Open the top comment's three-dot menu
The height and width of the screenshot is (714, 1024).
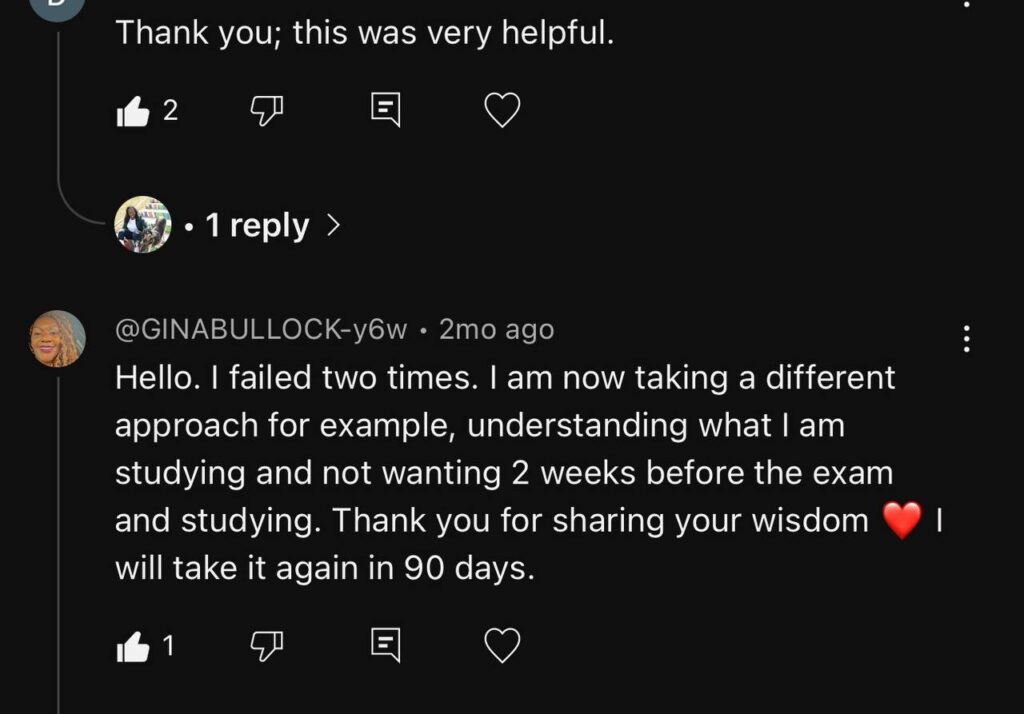[x=966, y=4]
